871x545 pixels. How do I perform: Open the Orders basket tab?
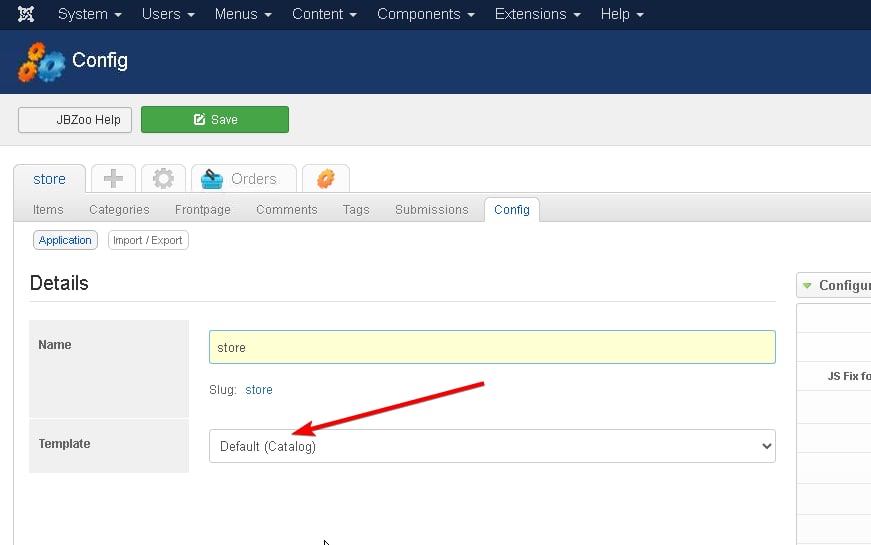point(244,178)
